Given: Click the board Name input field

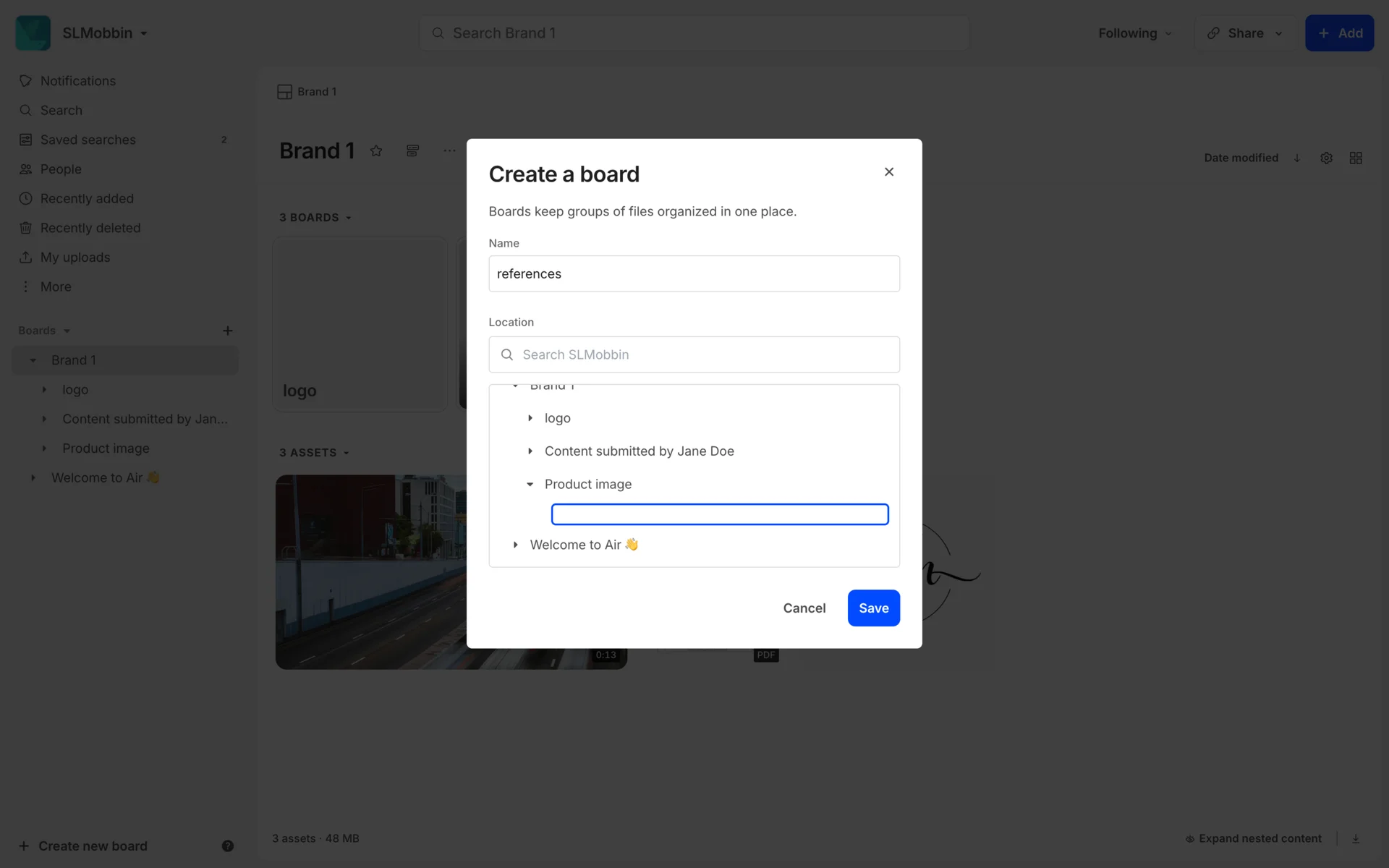Looking at the screenshot, I should (x=694, y=273).
